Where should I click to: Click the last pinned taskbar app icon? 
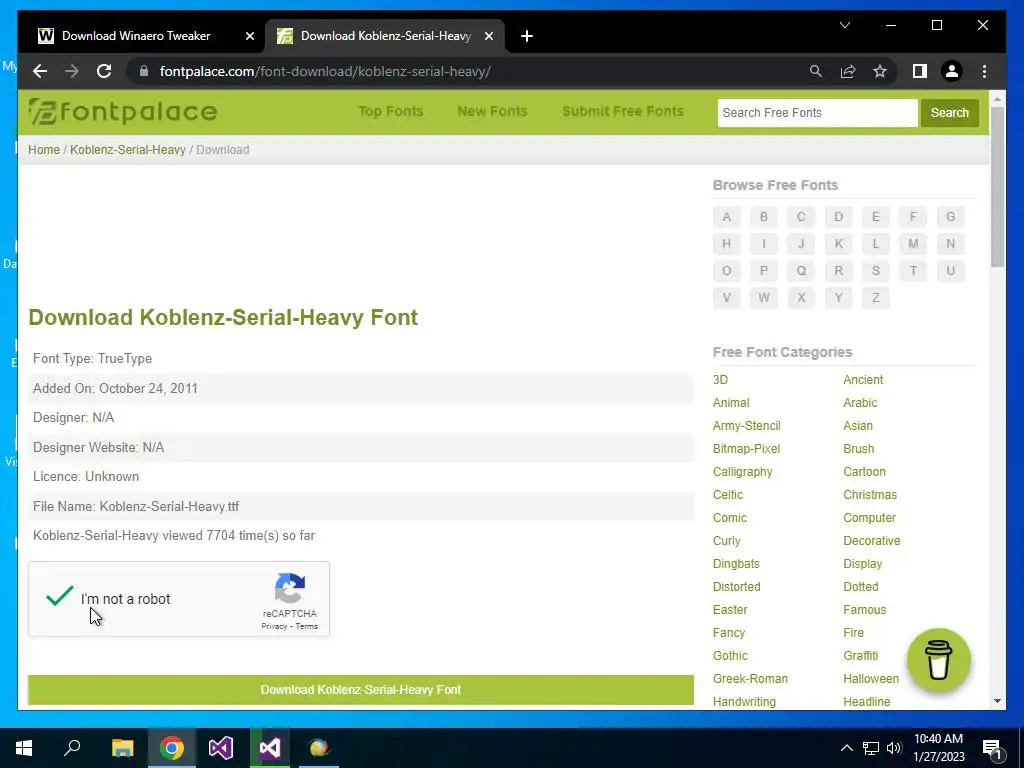319,748
